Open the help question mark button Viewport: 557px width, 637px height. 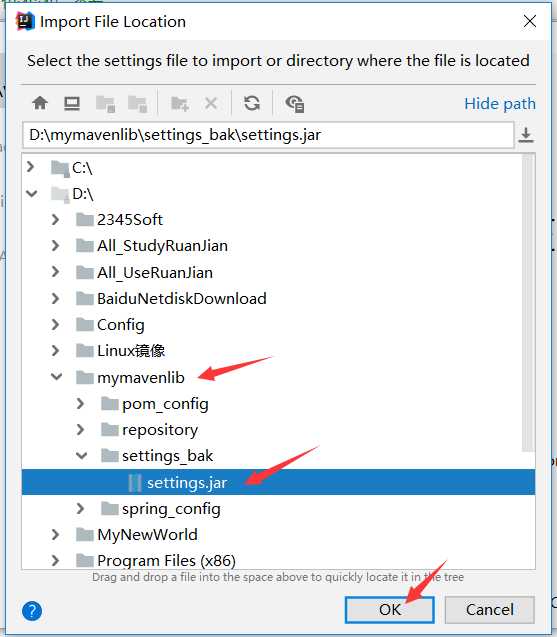click(32, 611)
